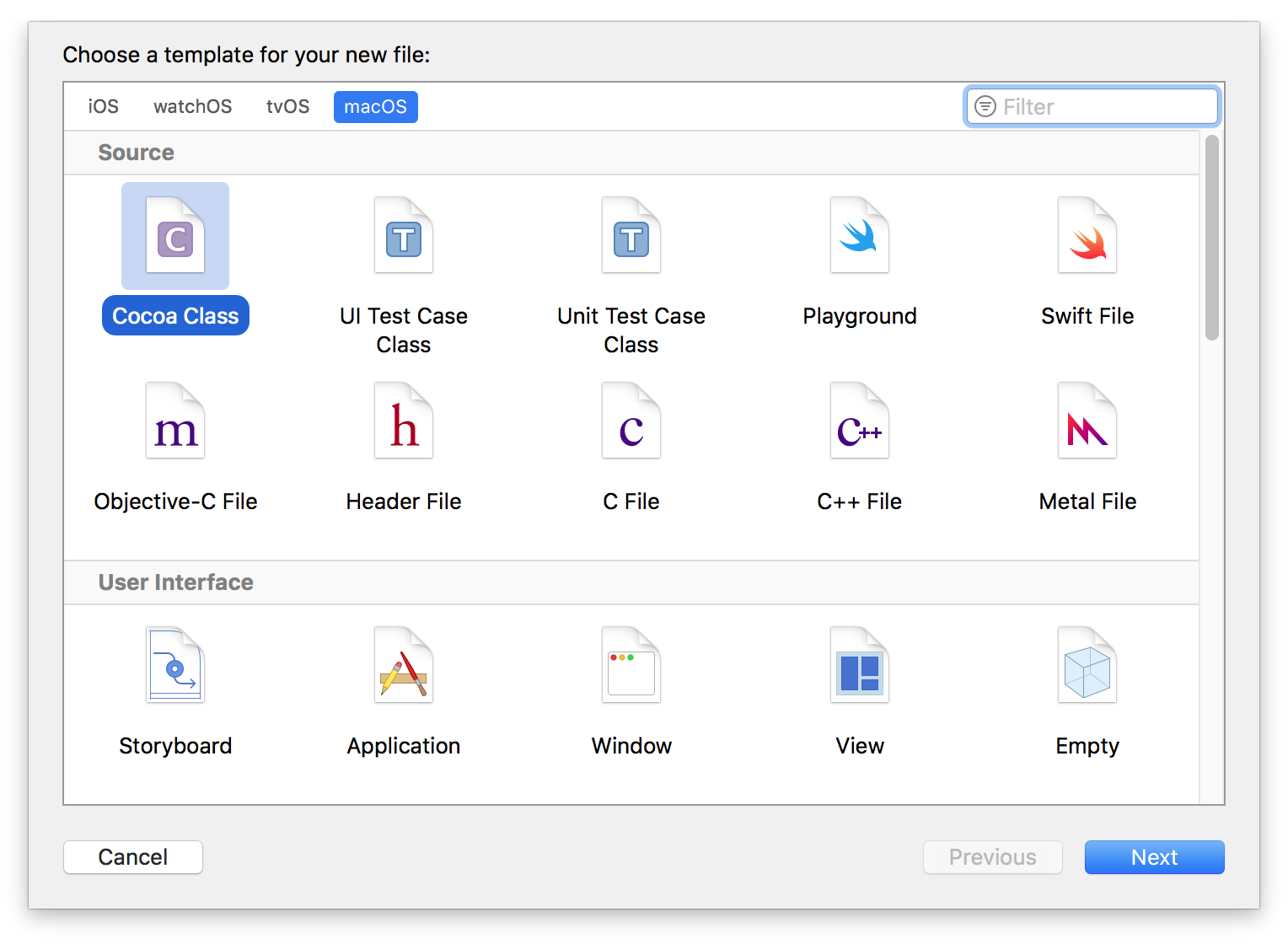Viewport: 1288px width, 944px height.
Task: Choose the C File template icon
Action: click(631, 421)
